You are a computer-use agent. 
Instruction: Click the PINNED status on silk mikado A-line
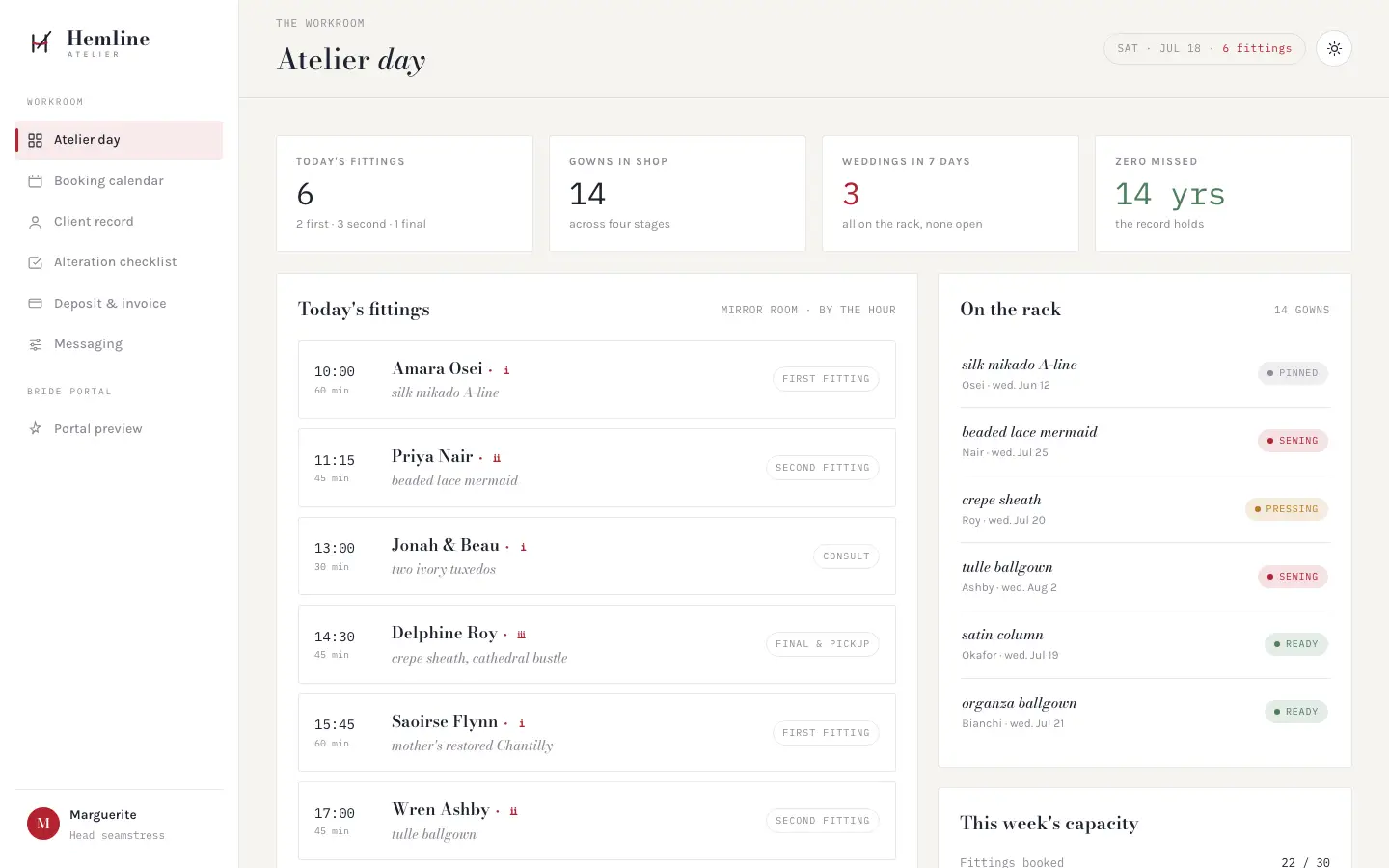pyautogui.click(x=1293, y=373)
